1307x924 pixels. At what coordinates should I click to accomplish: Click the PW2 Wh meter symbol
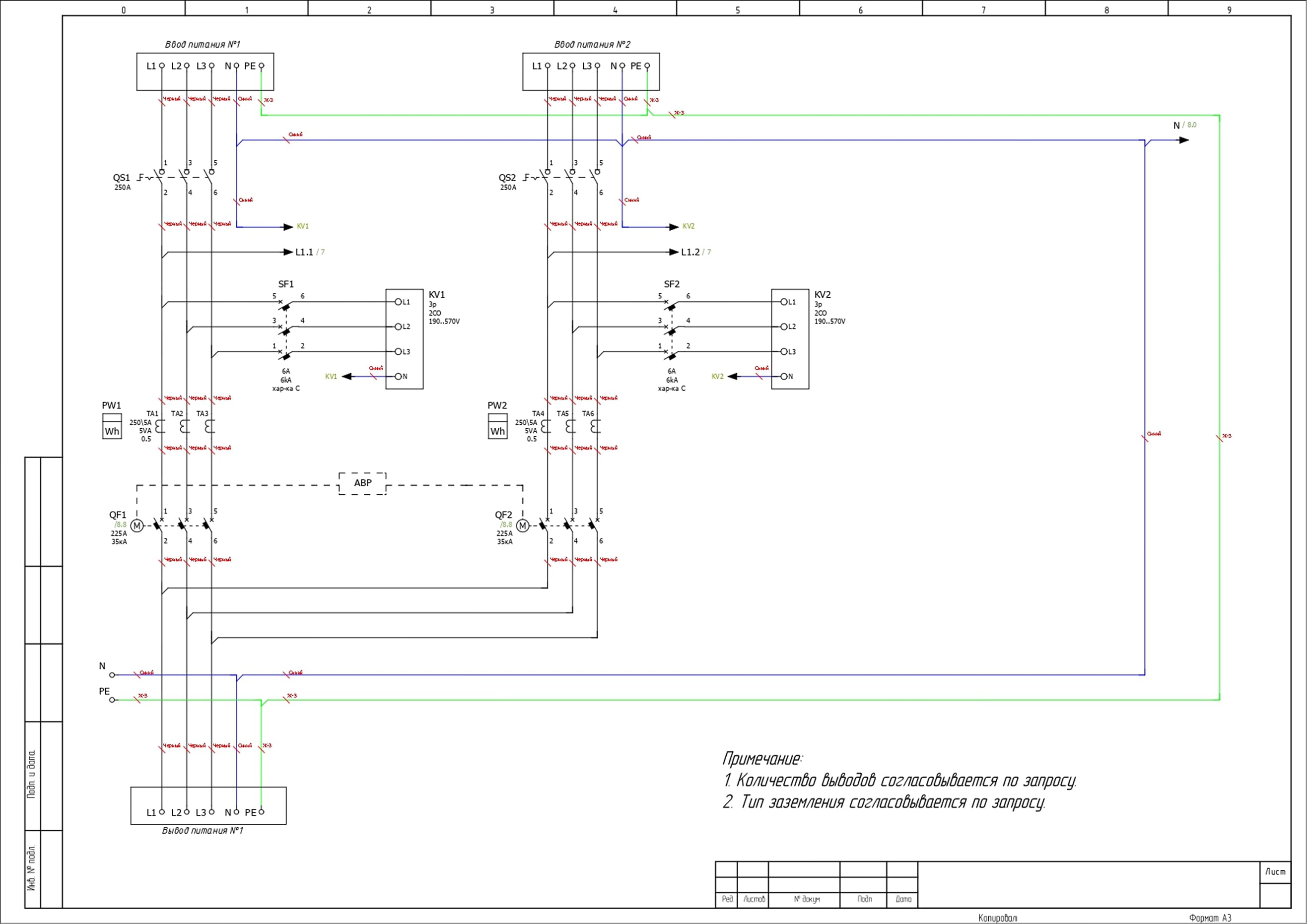(497, 426)
